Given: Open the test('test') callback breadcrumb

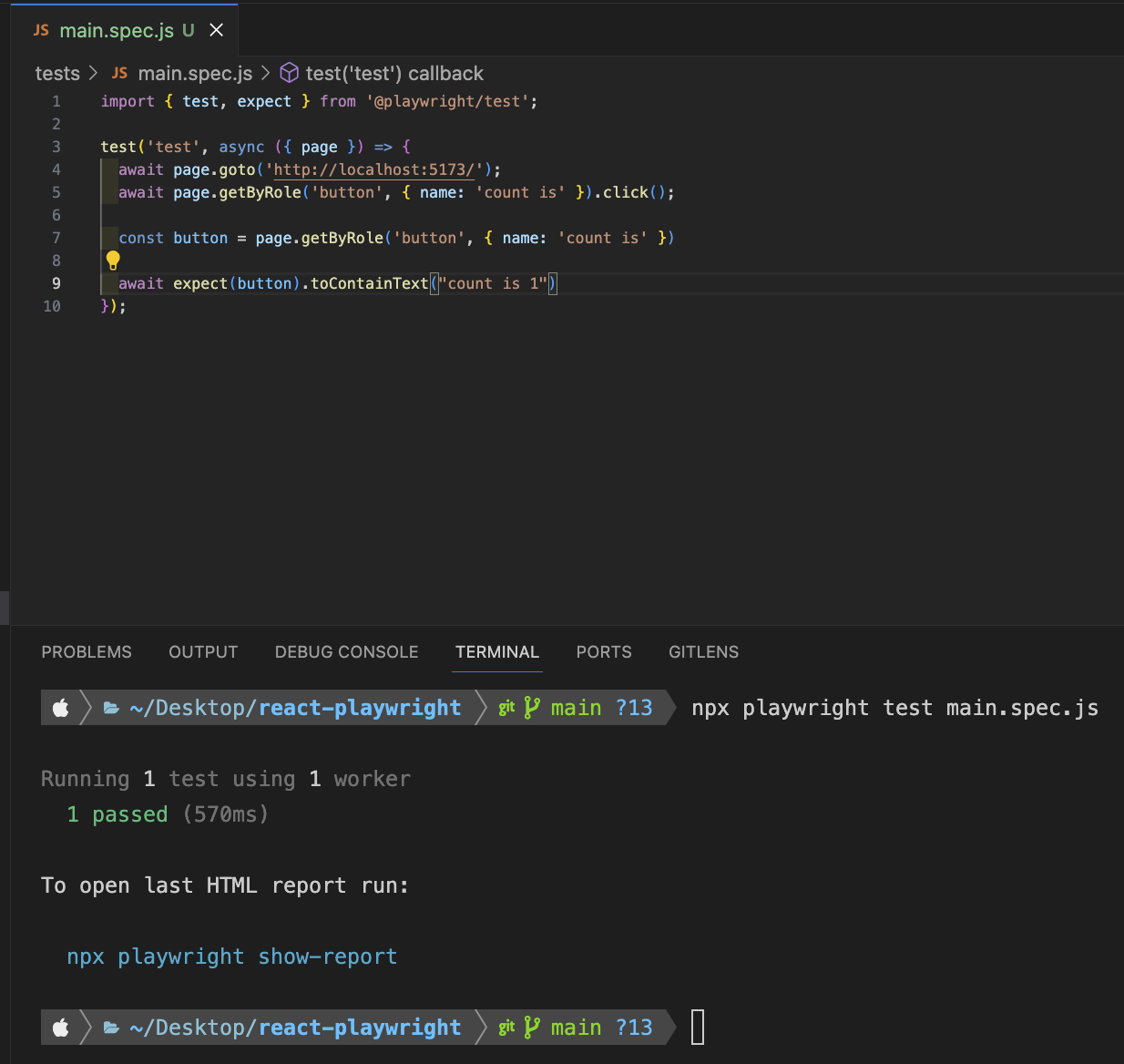Looking at the screenshot, I should [393, 73].
